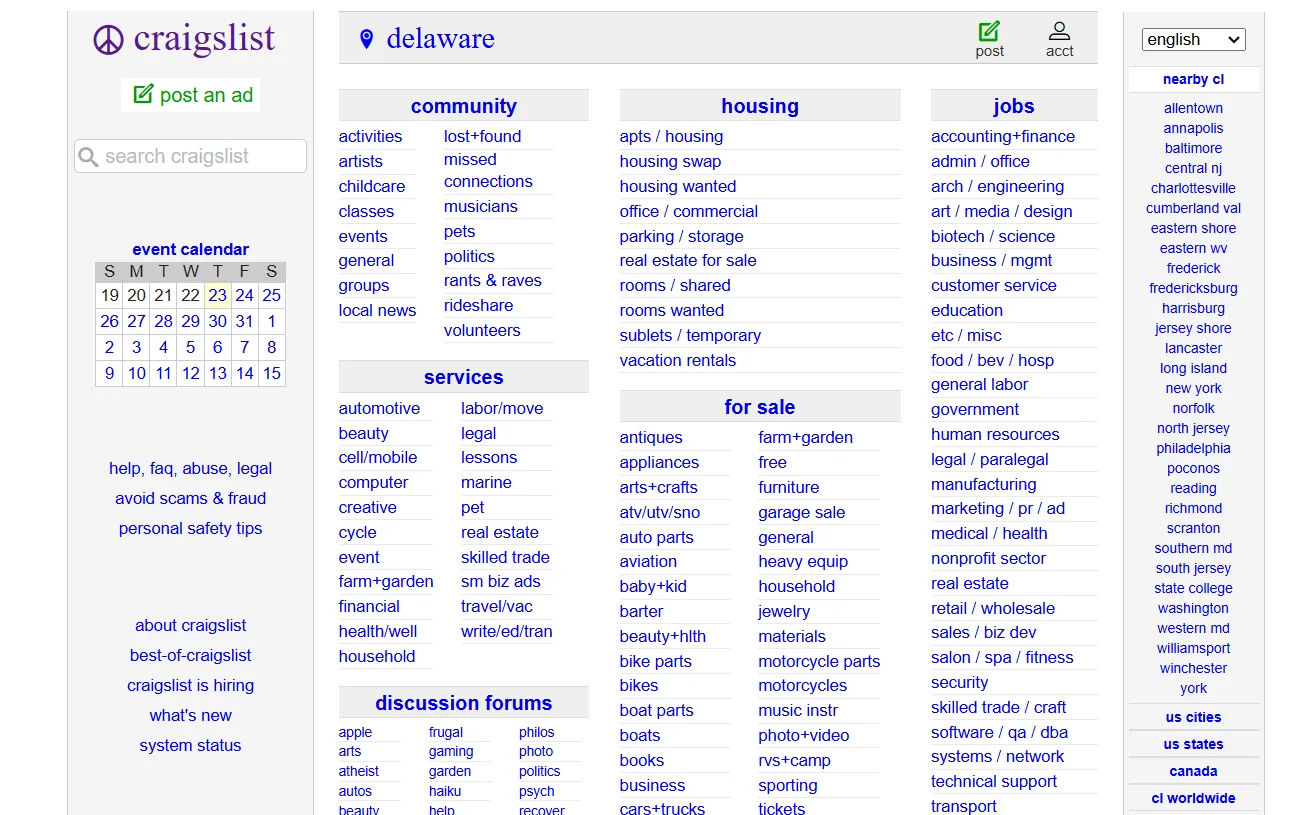Select day 31 in event calendar

[244, 321]
